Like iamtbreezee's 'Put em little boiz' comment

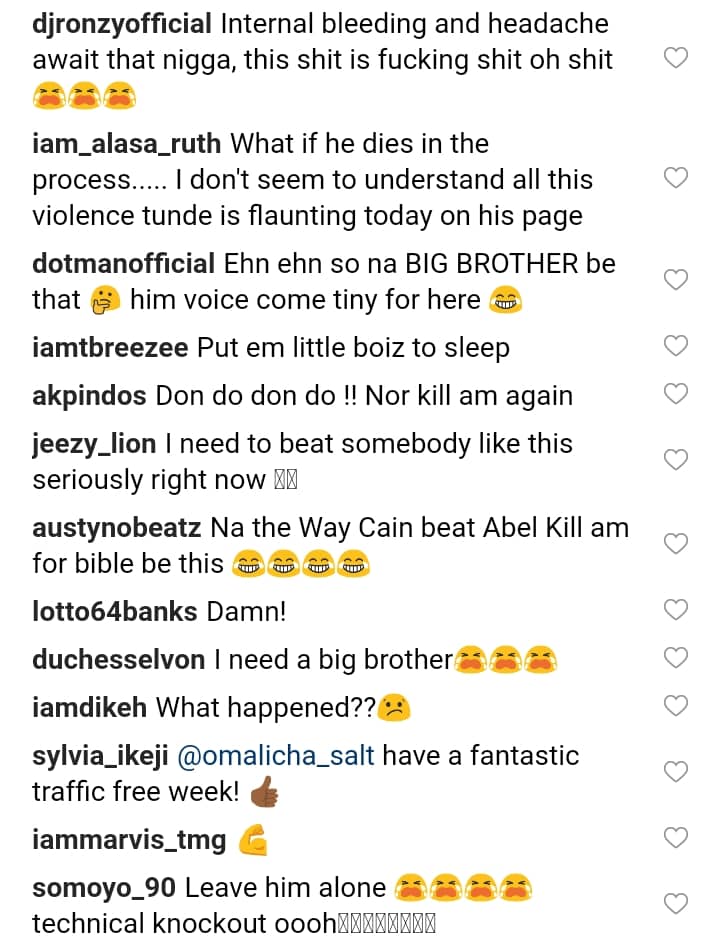tap(676, 346)
